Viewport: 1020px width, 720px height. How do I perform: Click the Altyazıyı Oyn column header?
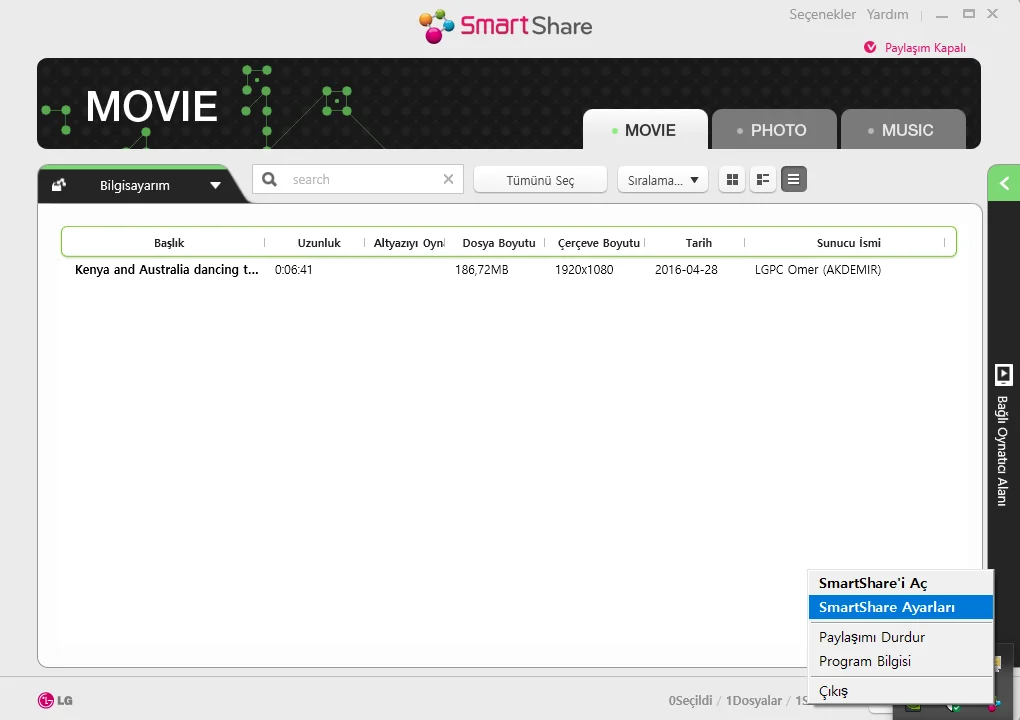(409, 243)
